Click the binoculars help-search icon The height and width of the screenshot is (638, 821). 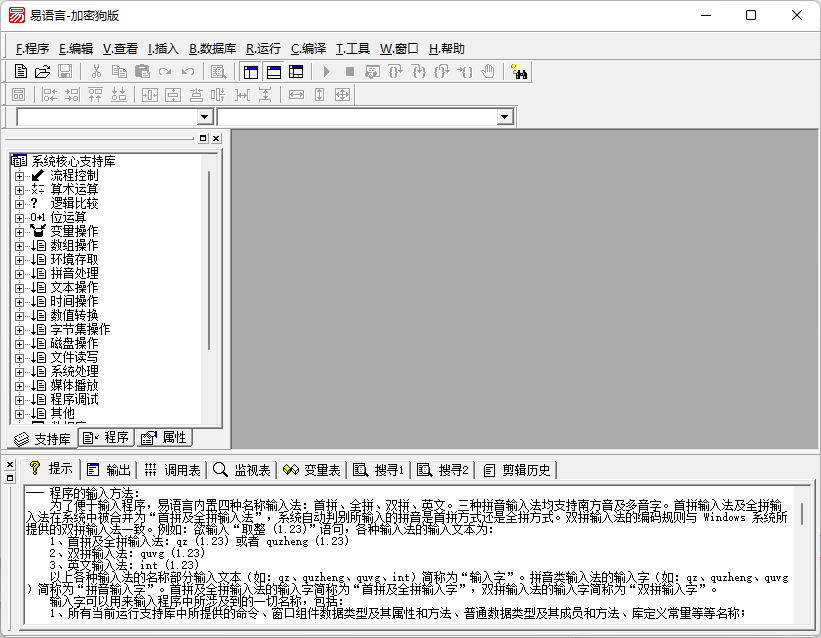[518, 71]
